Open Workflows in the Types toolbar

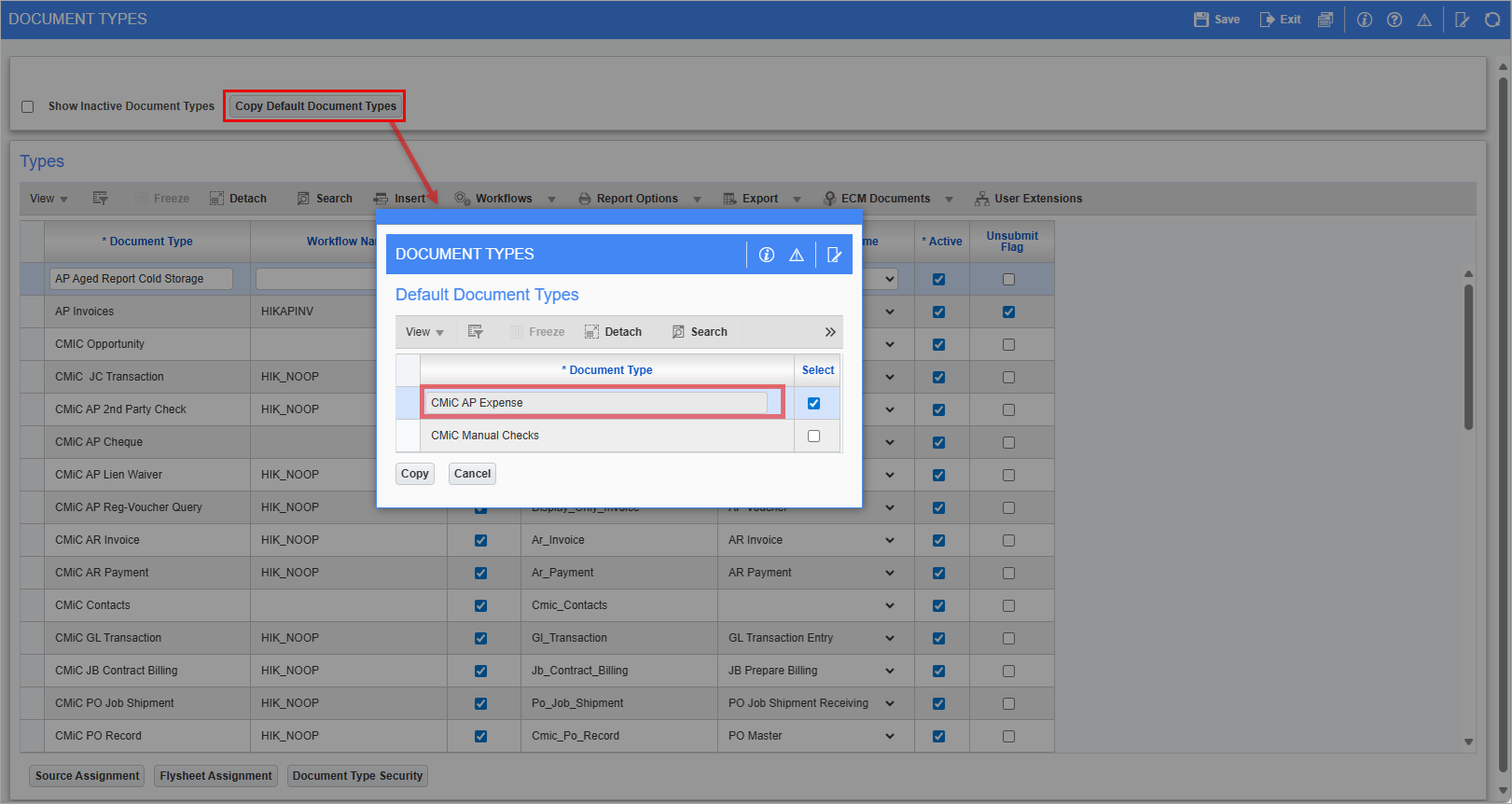point(493,199)
